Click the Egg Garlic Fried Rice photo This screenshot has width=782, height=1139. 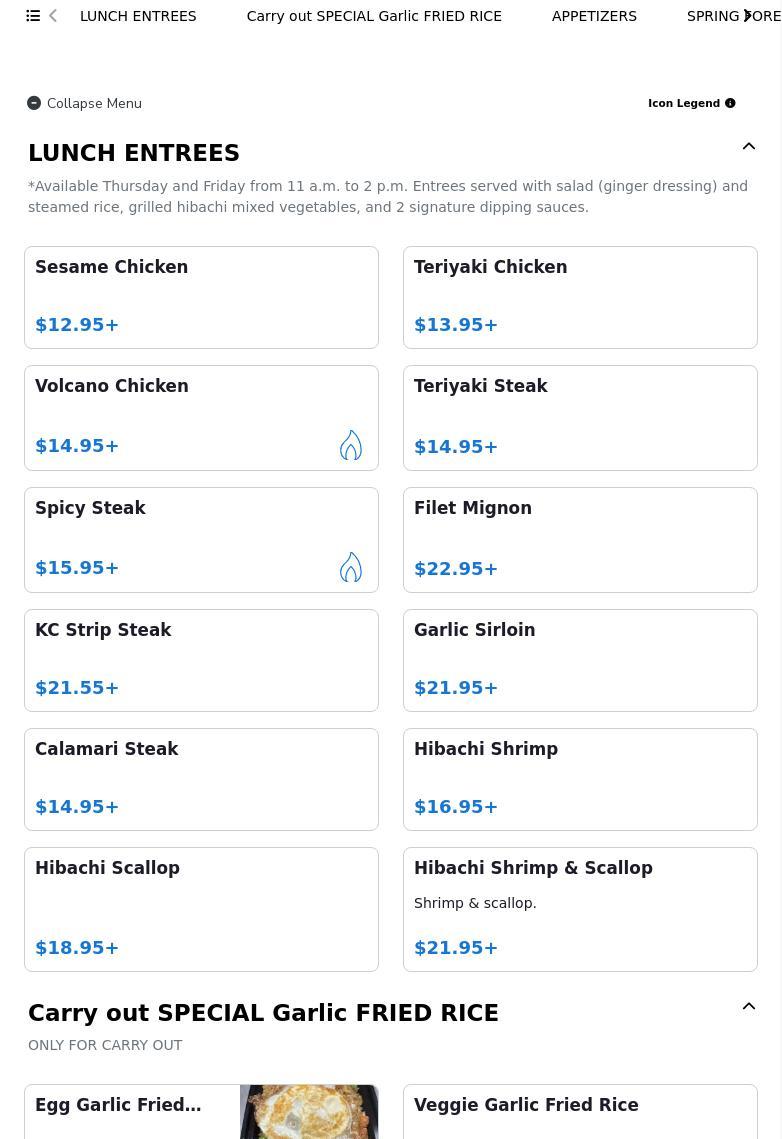309,1112
